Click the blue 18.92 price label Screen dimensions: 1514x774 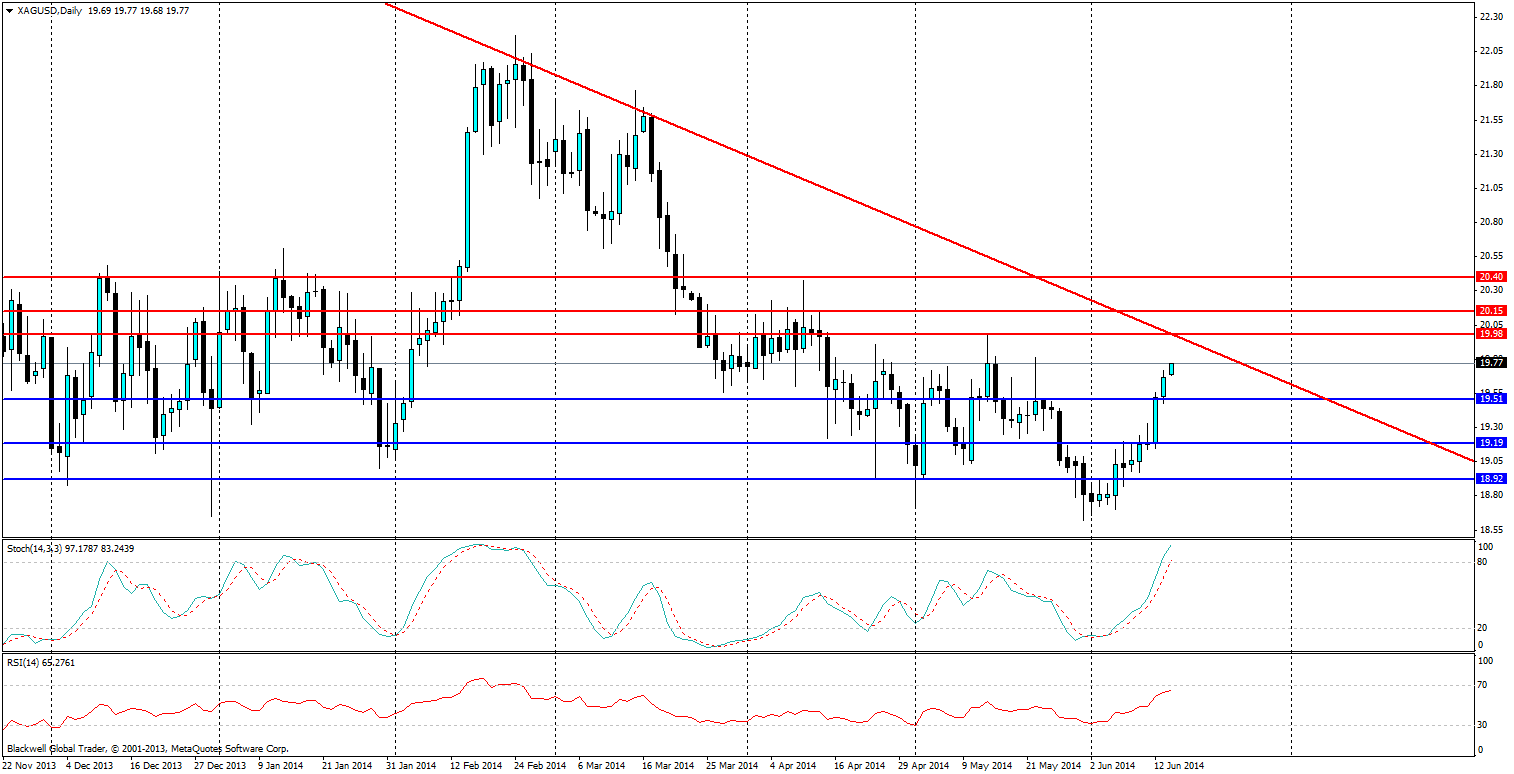pos(1493,480)
